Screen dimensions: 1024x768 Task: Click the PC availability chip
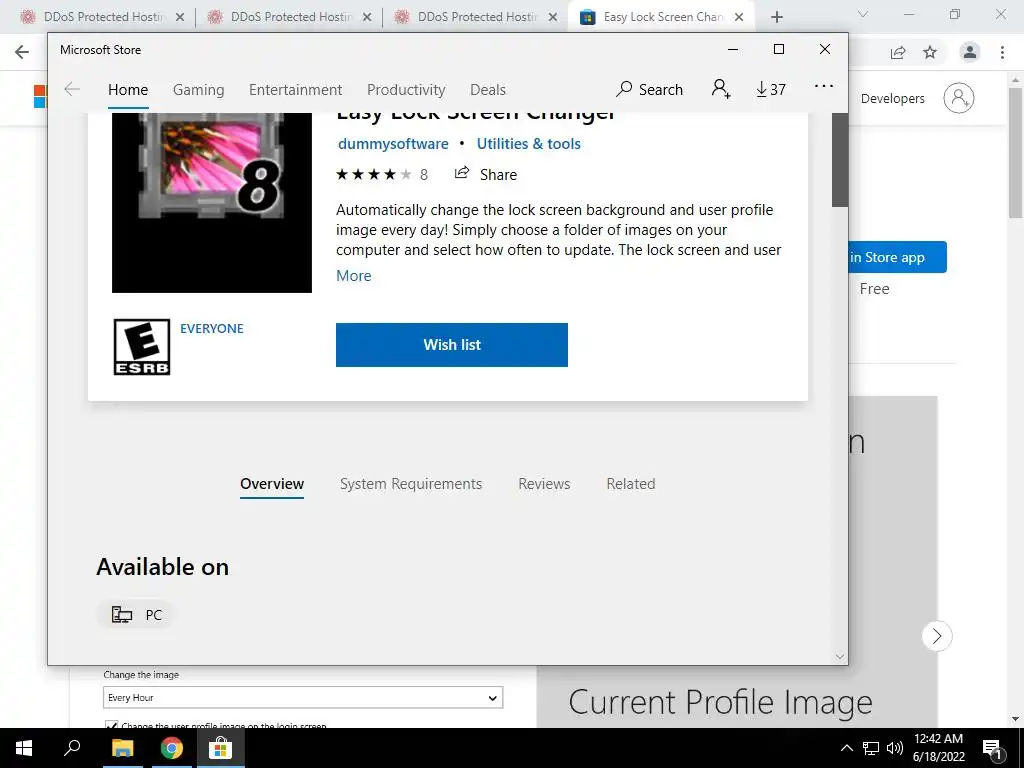136,615
